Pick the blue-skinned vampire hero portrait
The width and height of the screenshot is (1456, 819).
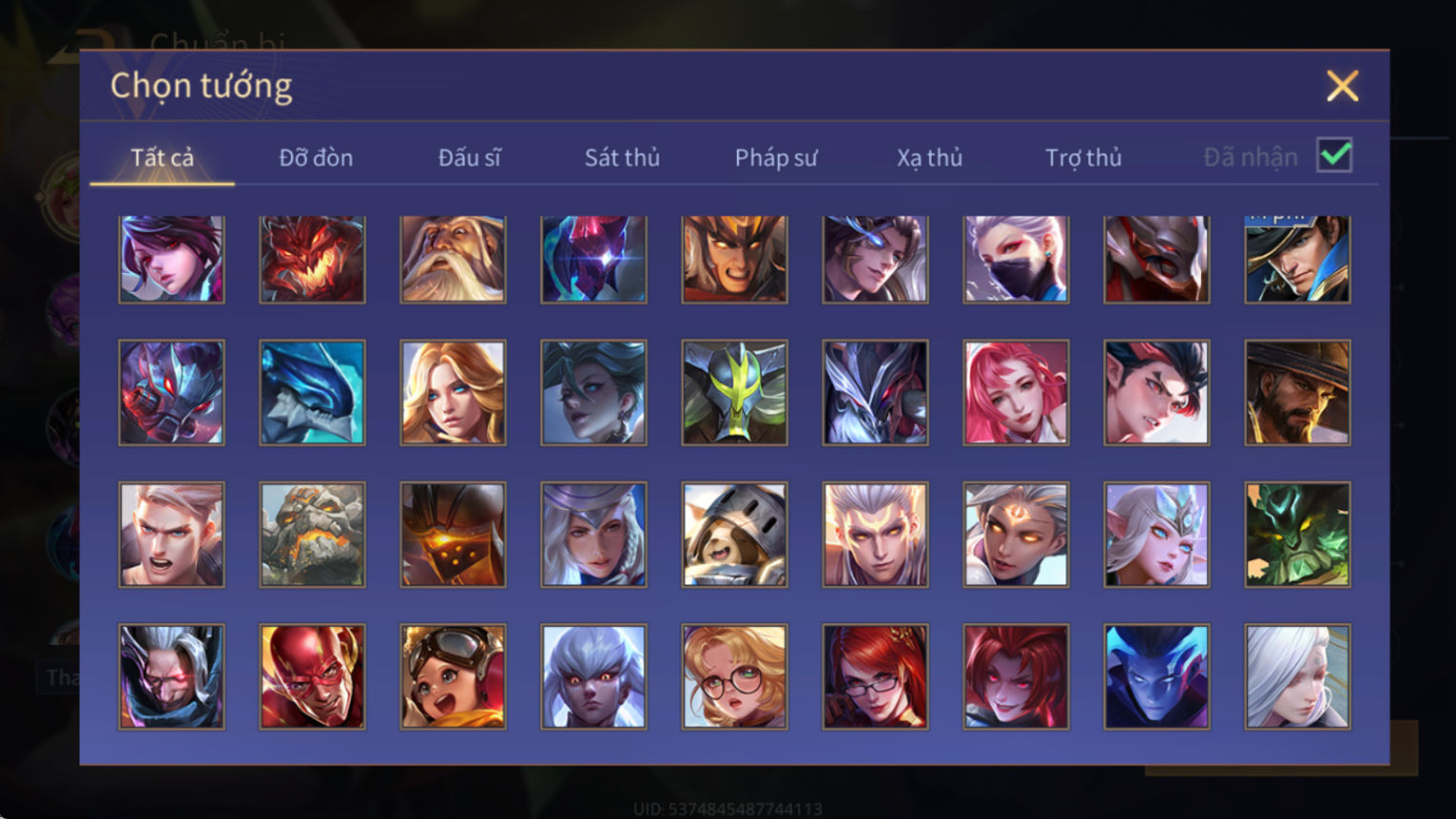coord(1156,677)
